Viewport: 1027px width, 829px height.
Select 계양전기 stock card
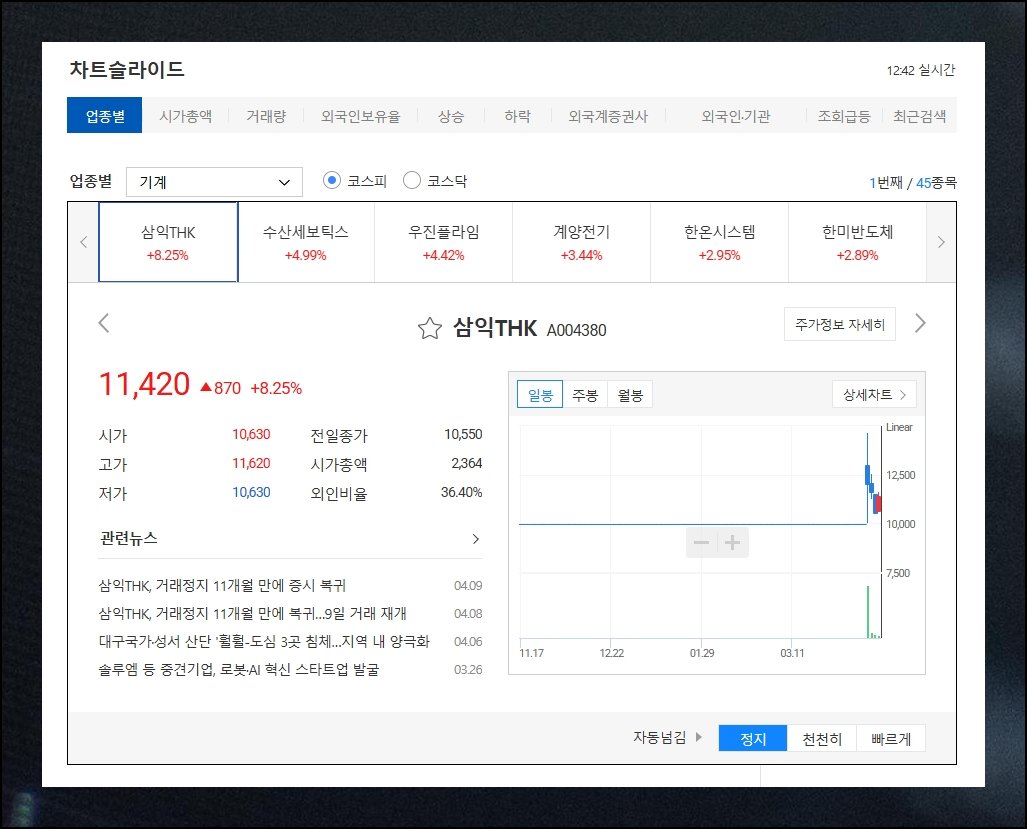[582, 242]
